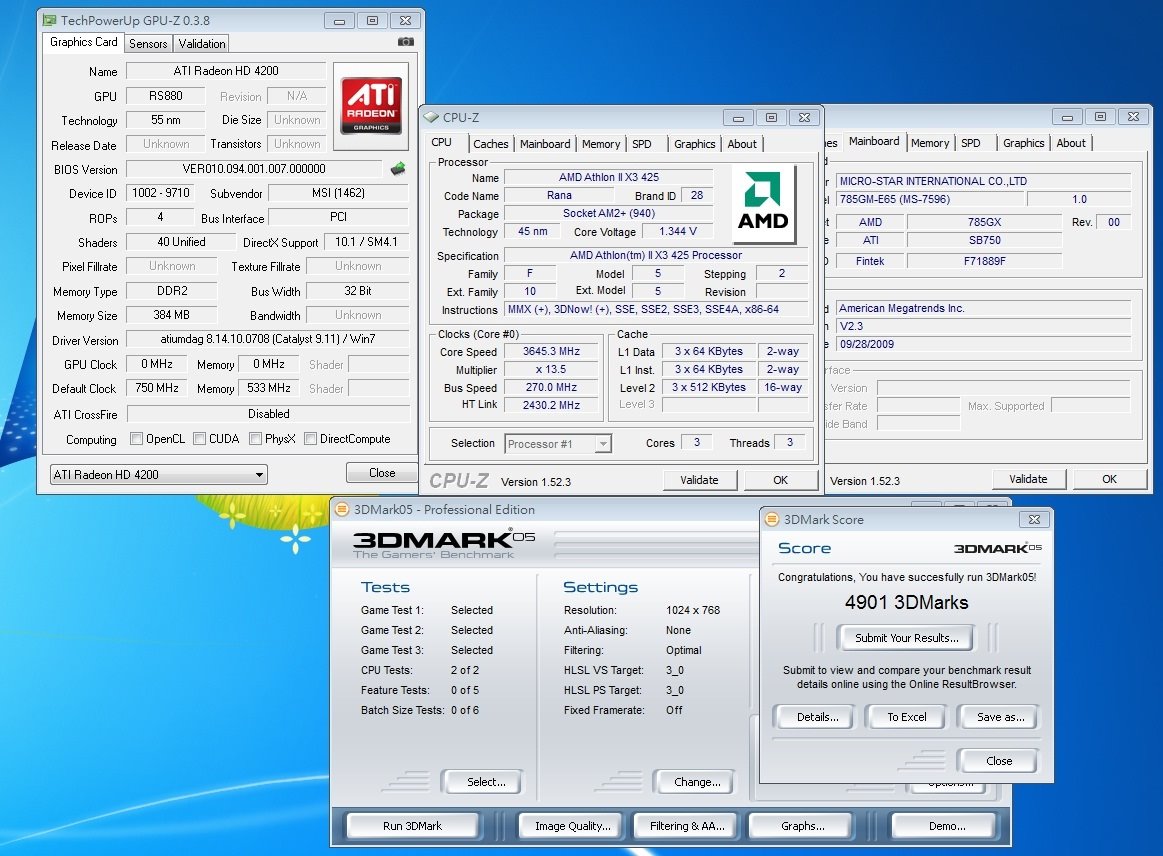This screenshot has width=1163, height=856.
Task: Open the Processor #1 selection dropdown
Action: 558,444
